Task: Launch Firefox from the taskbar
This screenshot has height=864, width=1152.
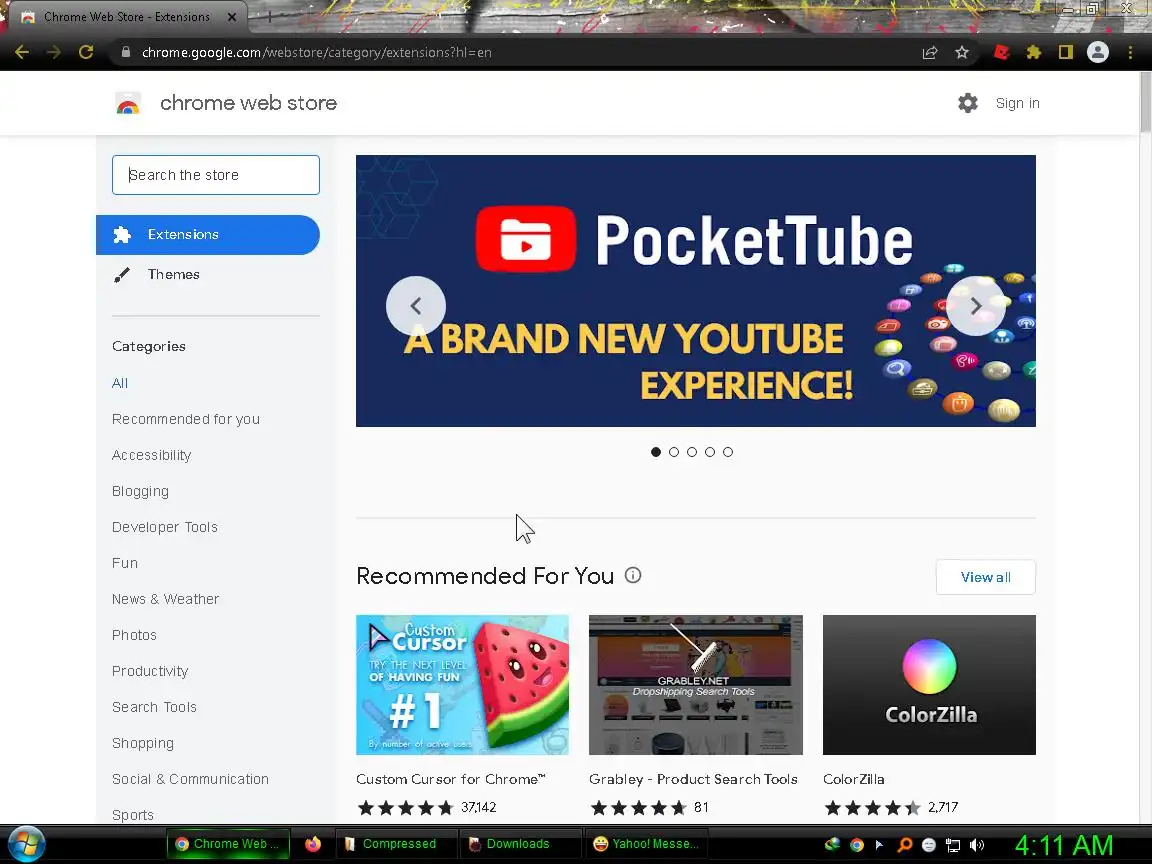Action: click(313, 843)
